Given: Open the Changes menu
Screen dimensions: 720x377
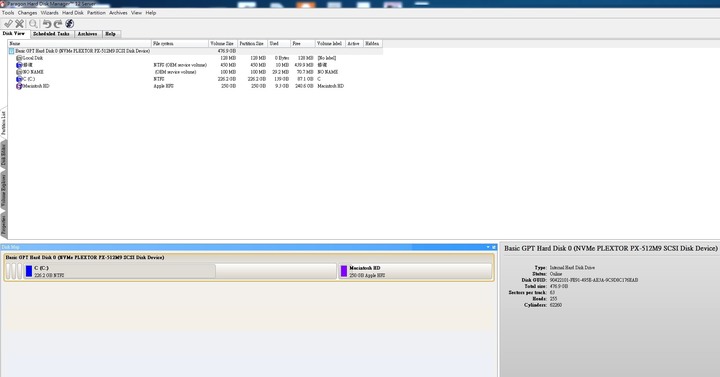Looking at the screenshot, I should pyautogui.click(x=27, y=13).
